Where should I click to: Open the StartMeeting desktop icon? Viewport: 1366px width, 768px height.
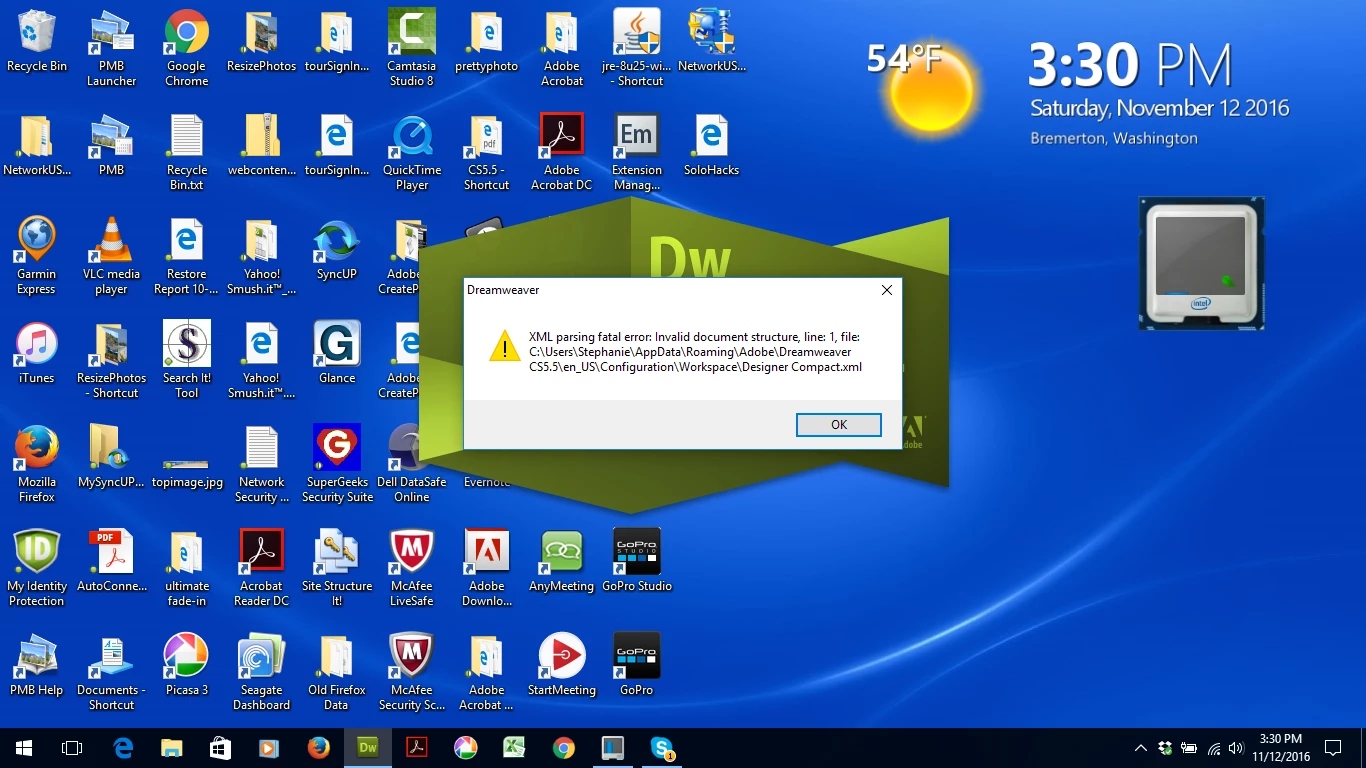561,666
